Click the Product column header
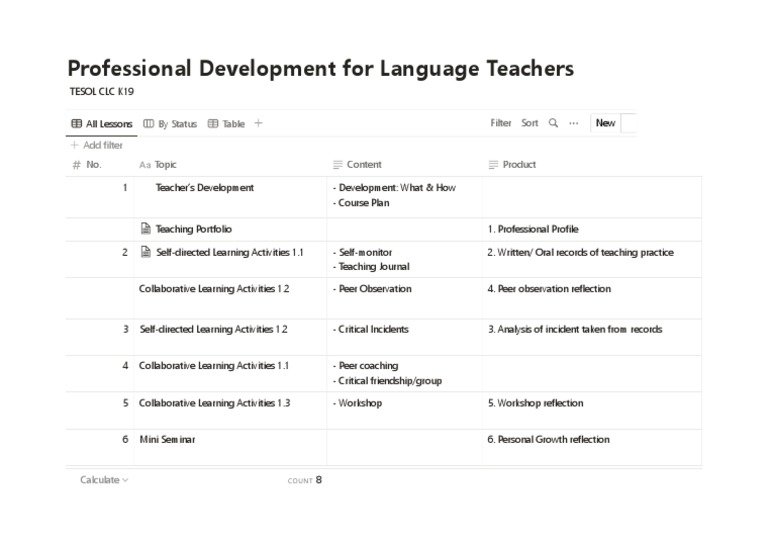 (512, 165)
